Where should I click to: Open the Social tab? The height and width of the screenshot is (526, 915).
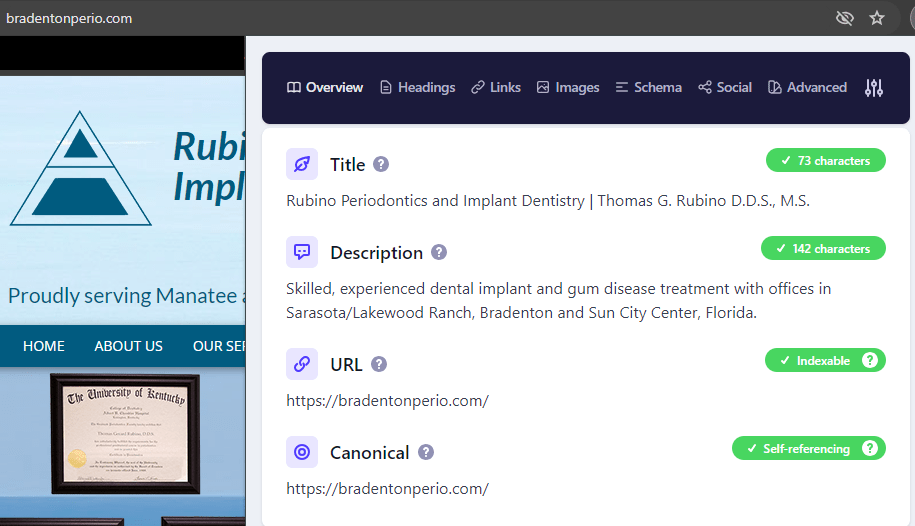725,88
